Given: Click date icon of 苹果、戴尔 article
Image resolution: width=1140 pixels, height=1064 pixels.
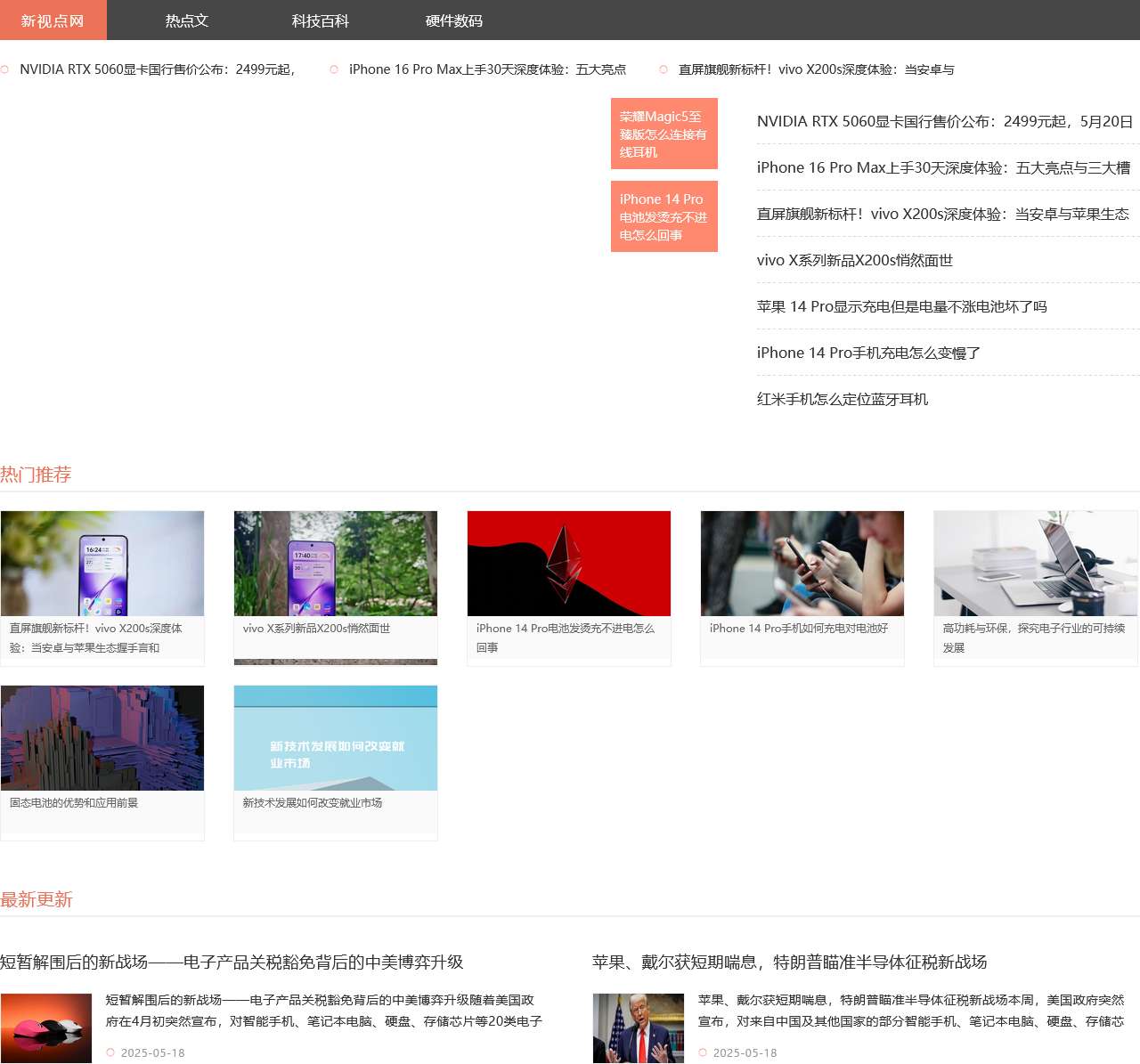Looking at the screenshot, I should (x=703, y=1052).
